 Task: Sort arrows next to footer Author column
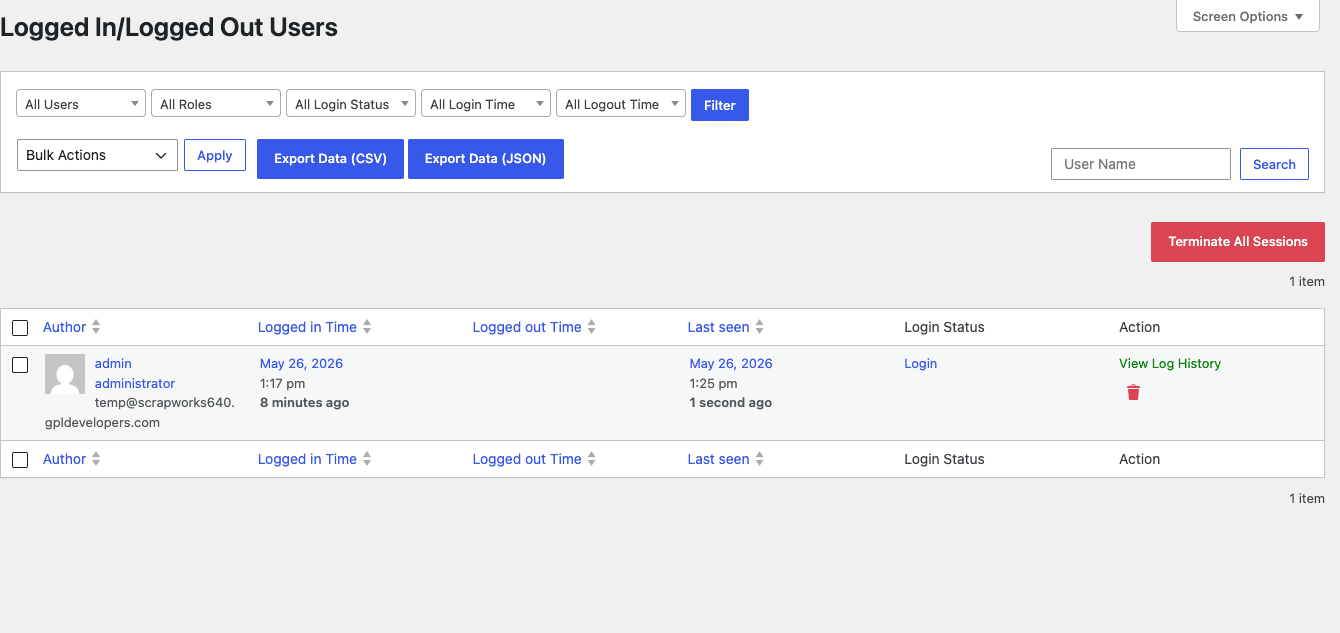96,459
